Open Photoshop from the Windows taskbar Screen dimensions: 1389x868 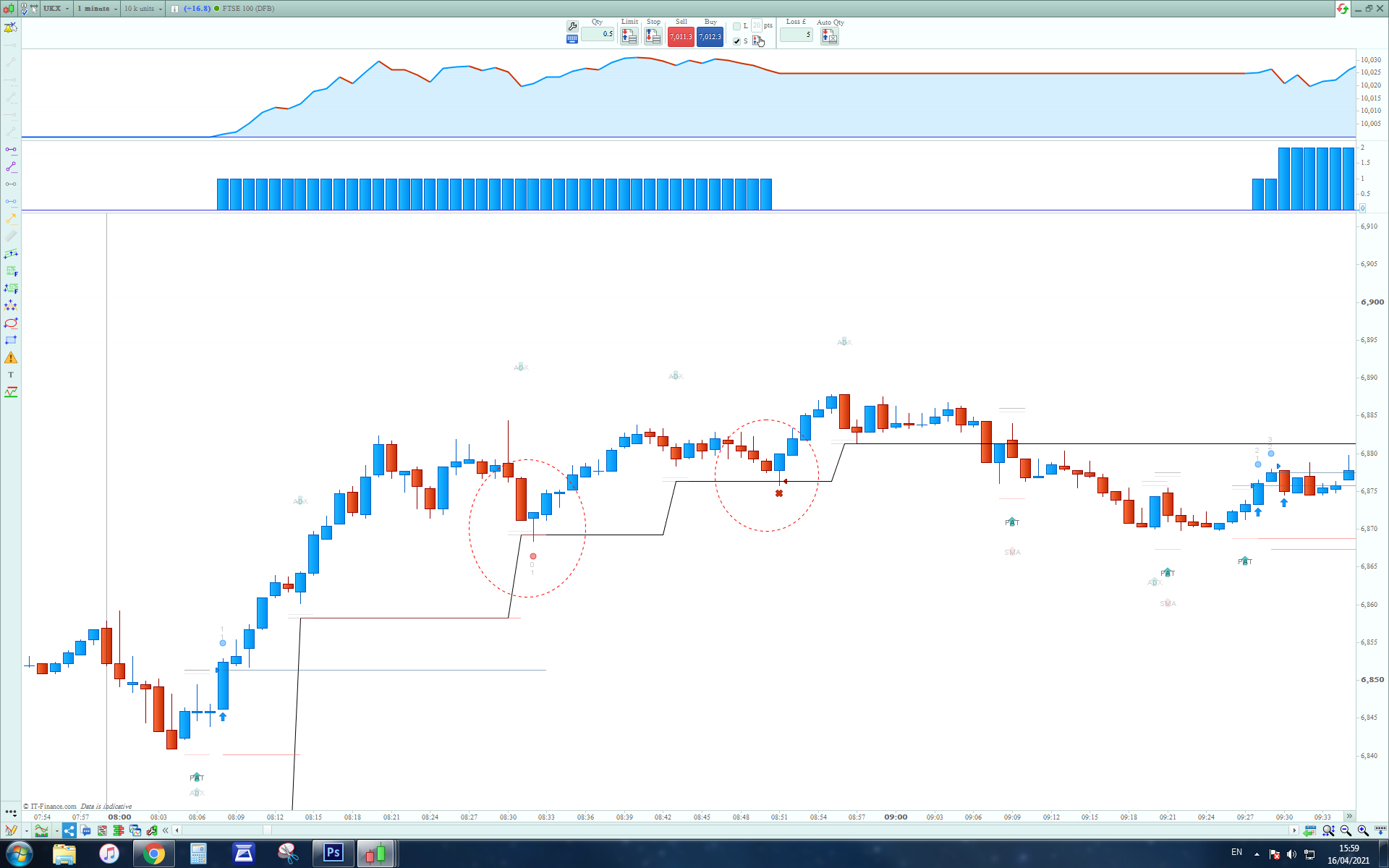pos(333,853)
